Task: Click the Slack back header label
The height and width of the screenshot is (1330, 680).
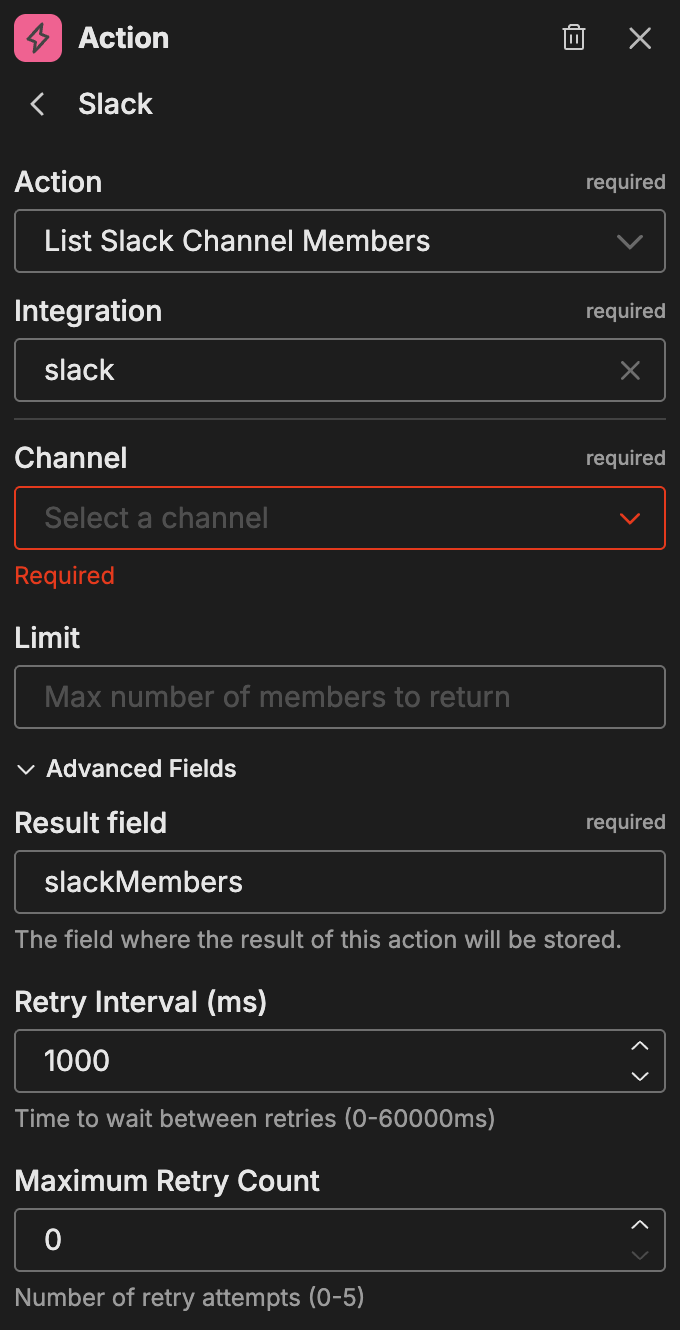Action: coord(115,104)
